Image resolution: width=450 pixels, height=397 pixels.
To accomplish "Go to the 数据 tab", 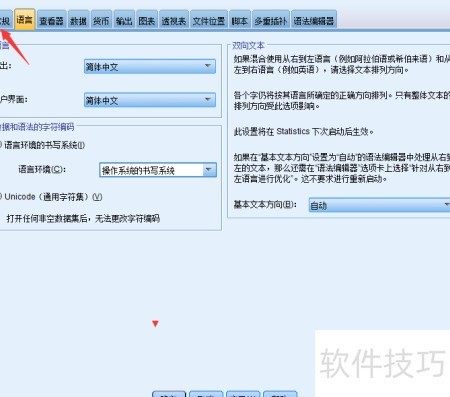I will pos(78,21).
